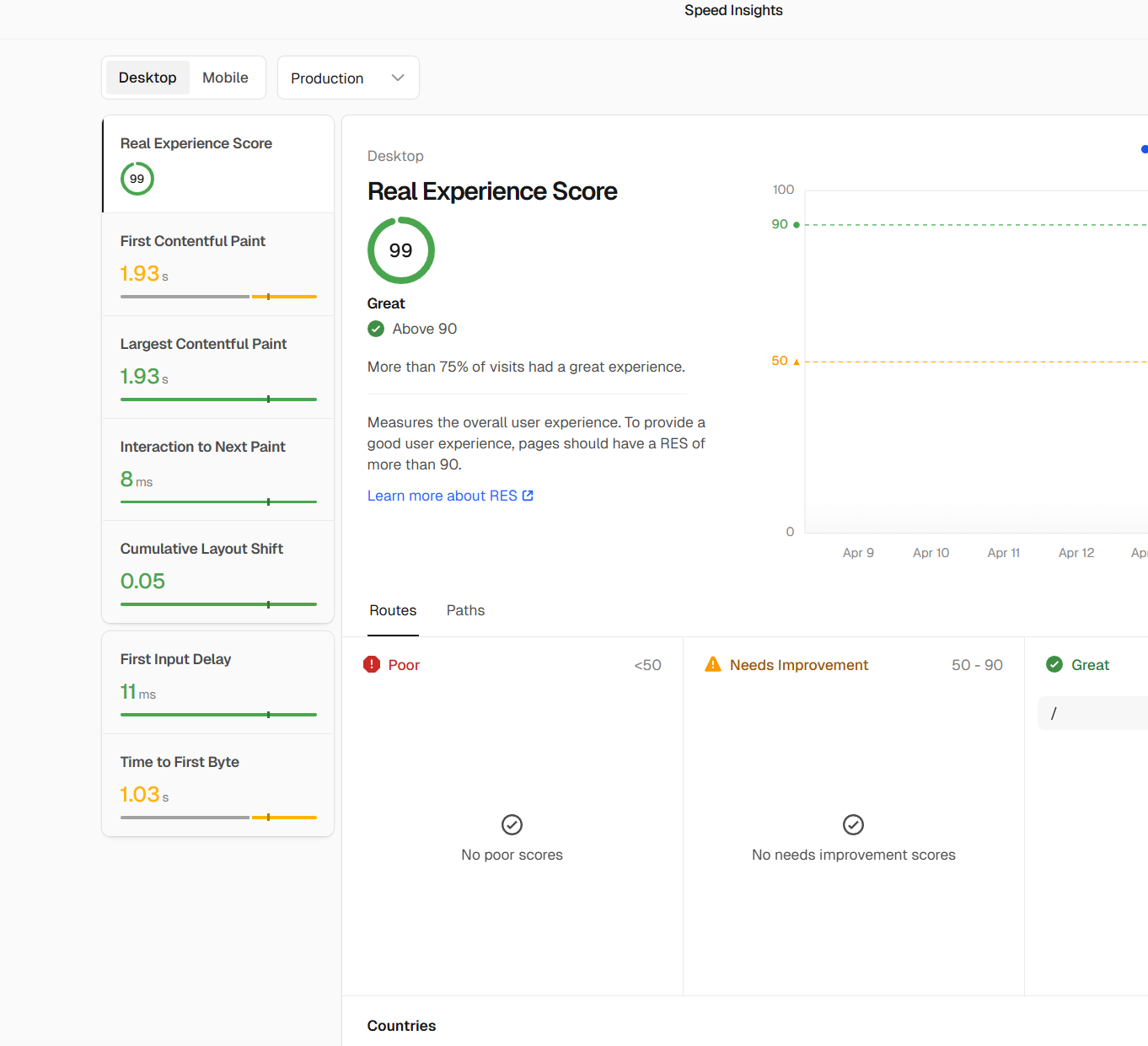The width and height of the screenshot is (1148, 1046).
Task: Select the Paths tab
Action: pos(465,610)
